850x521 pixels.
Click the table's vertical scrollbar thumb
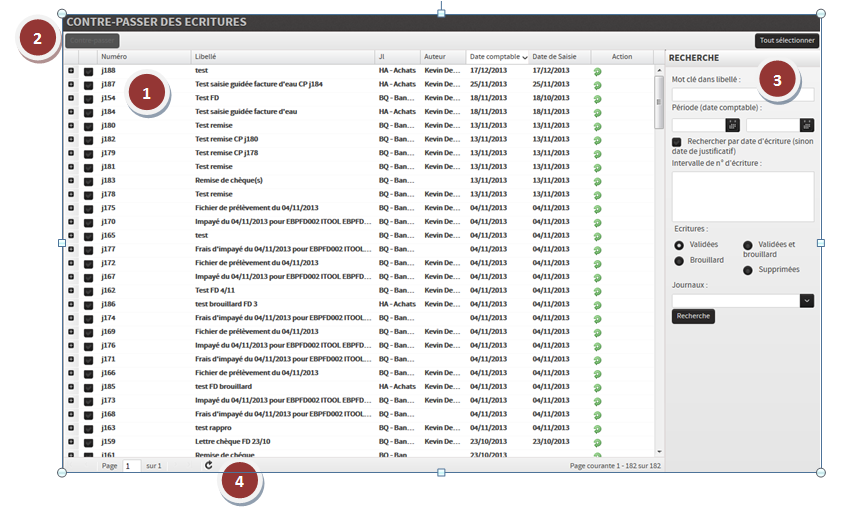659,102
